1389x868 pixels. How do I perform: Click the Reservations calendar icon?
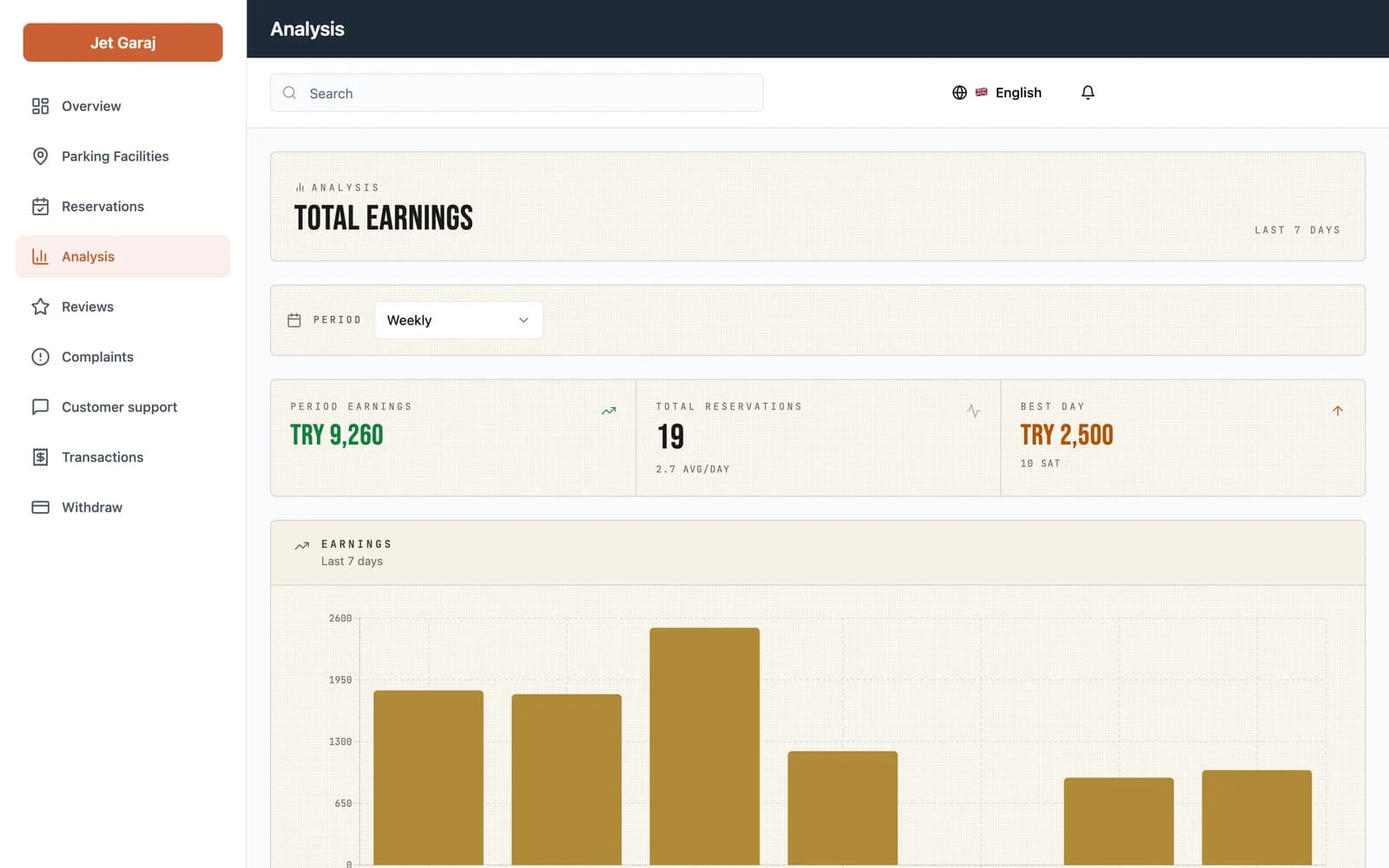40,207
